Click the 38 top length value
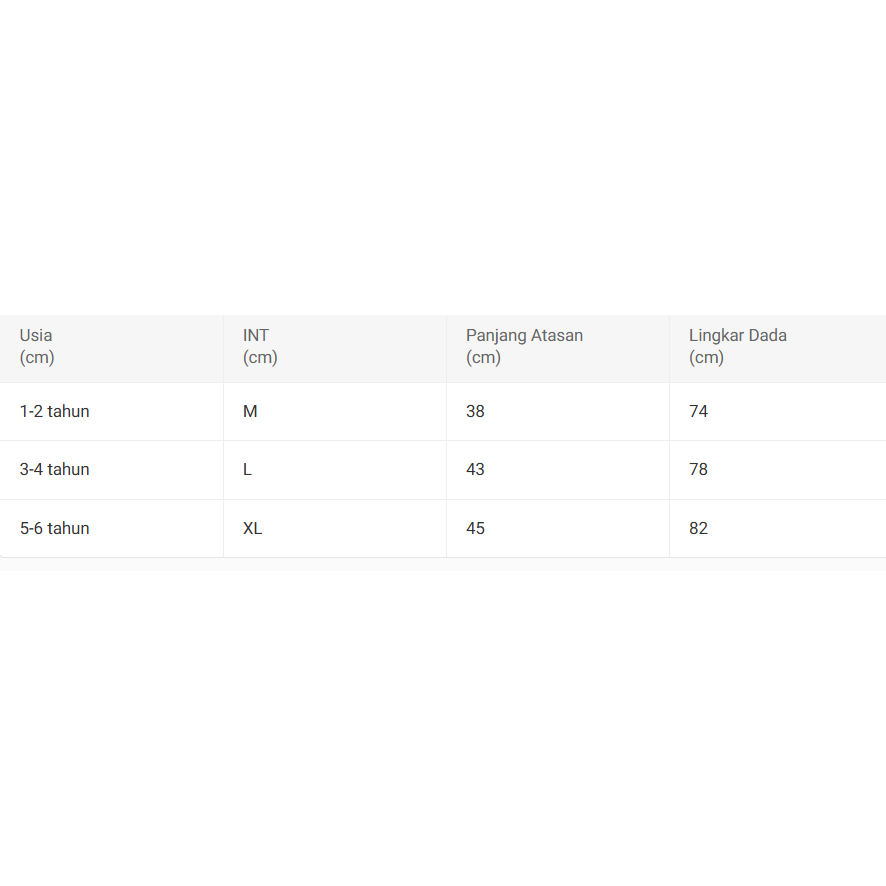The width and height of the screenshot is (886, 886). pyautogui.click(x=475, y=411)
